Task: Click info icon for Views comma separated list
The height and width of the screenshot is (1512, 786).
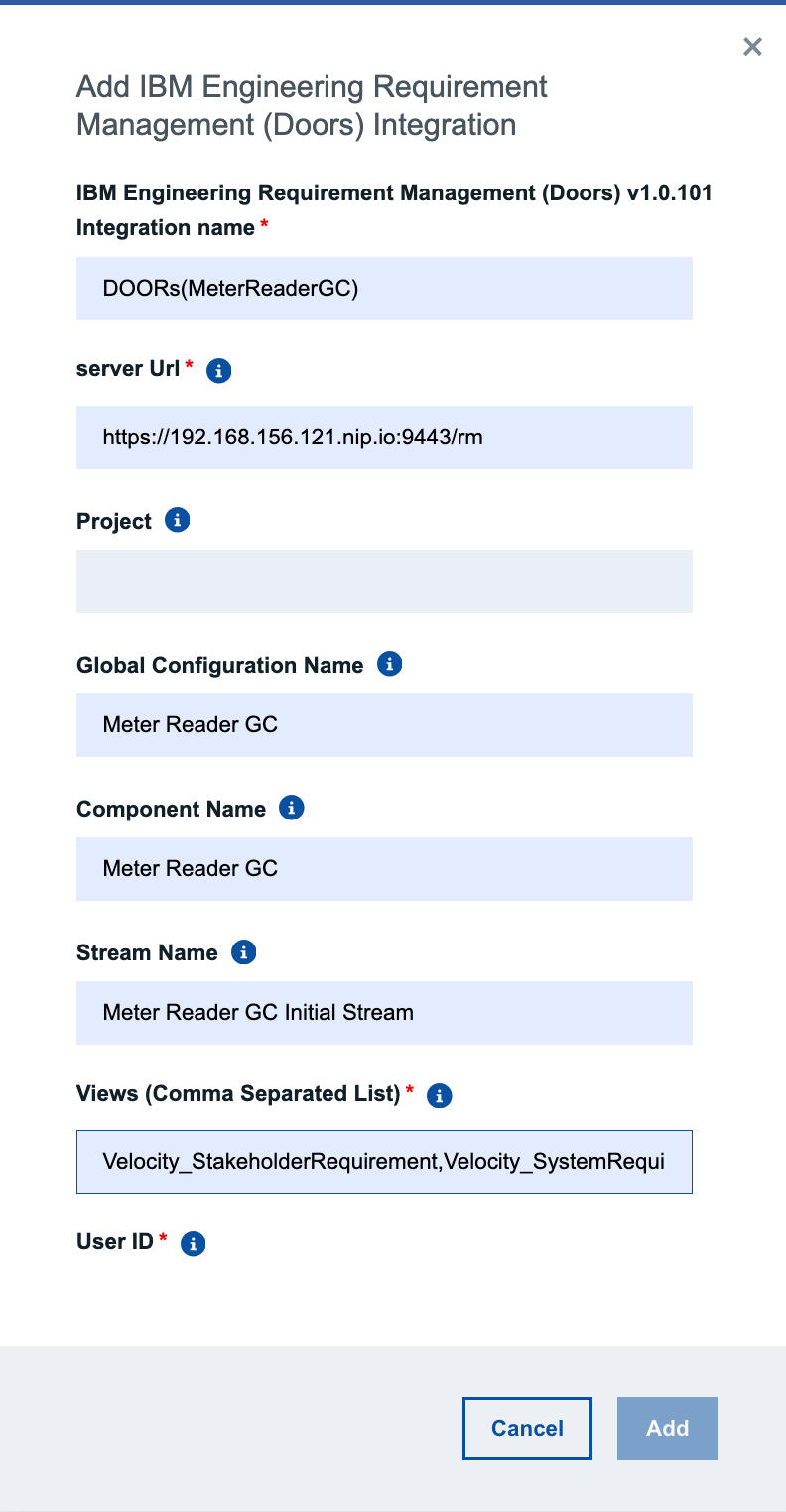Action: pos(440,1096)
